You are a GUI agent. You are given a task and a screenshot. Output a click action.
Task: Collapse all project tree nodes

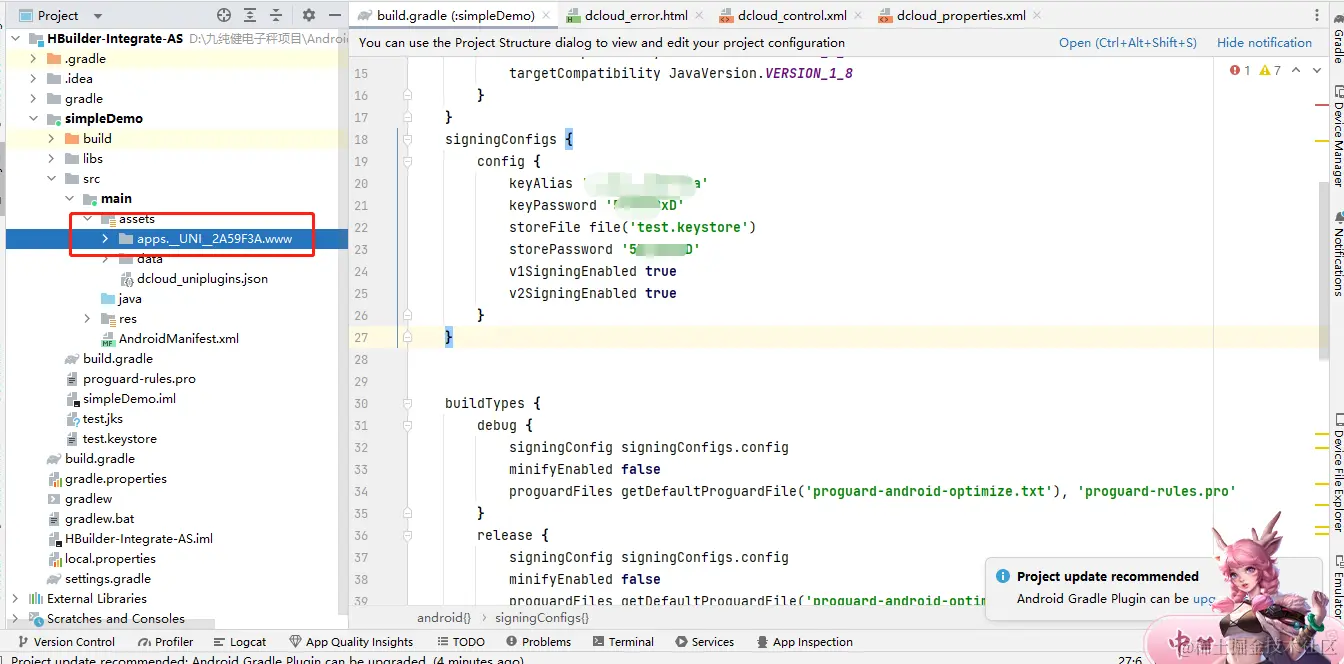point(275,15)
